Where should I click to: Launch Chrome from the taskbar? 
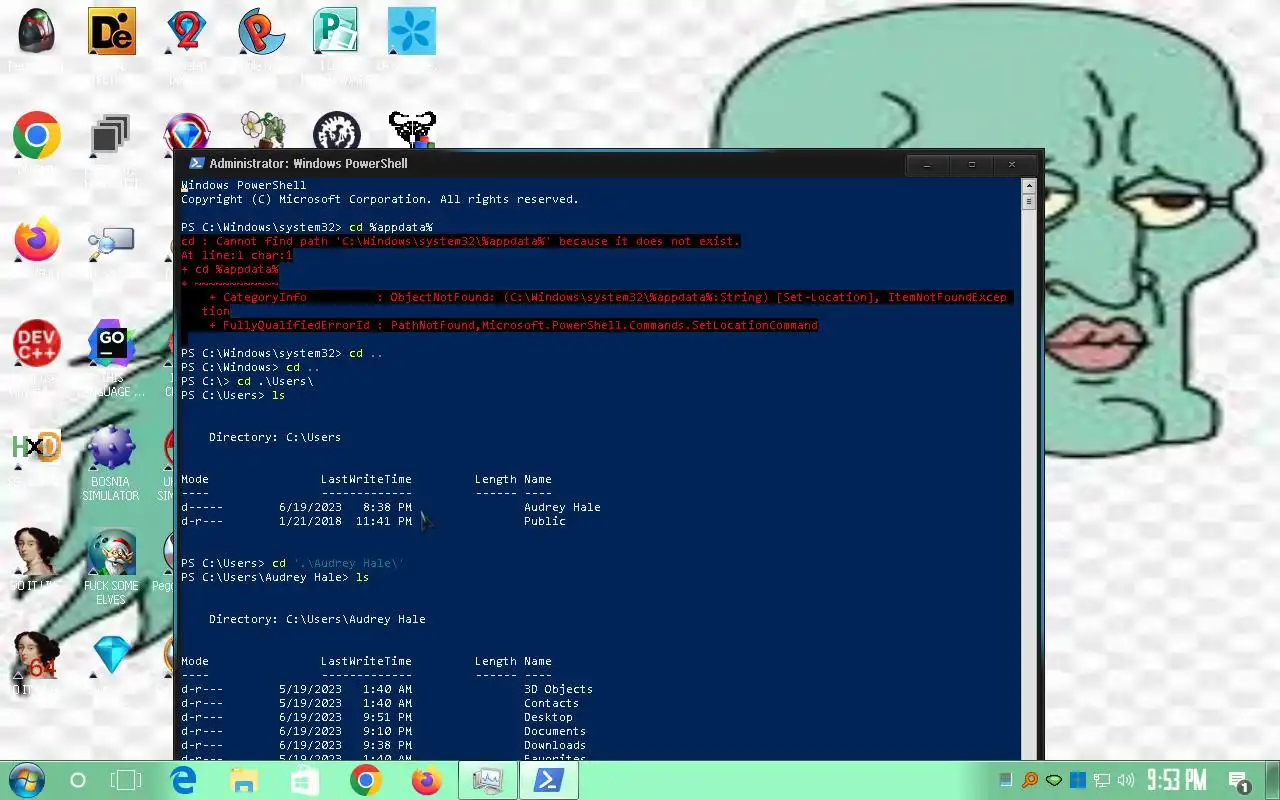click(x=366, y=780)
